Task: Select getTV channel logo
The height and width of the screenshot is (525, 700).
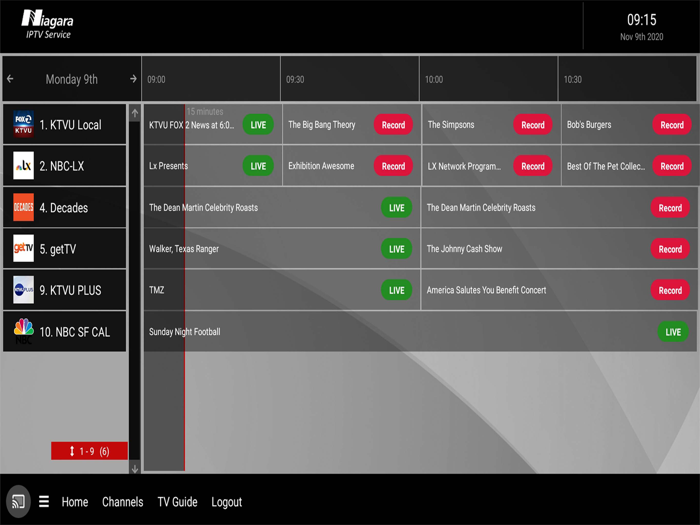Action: (x=24, y=248)
